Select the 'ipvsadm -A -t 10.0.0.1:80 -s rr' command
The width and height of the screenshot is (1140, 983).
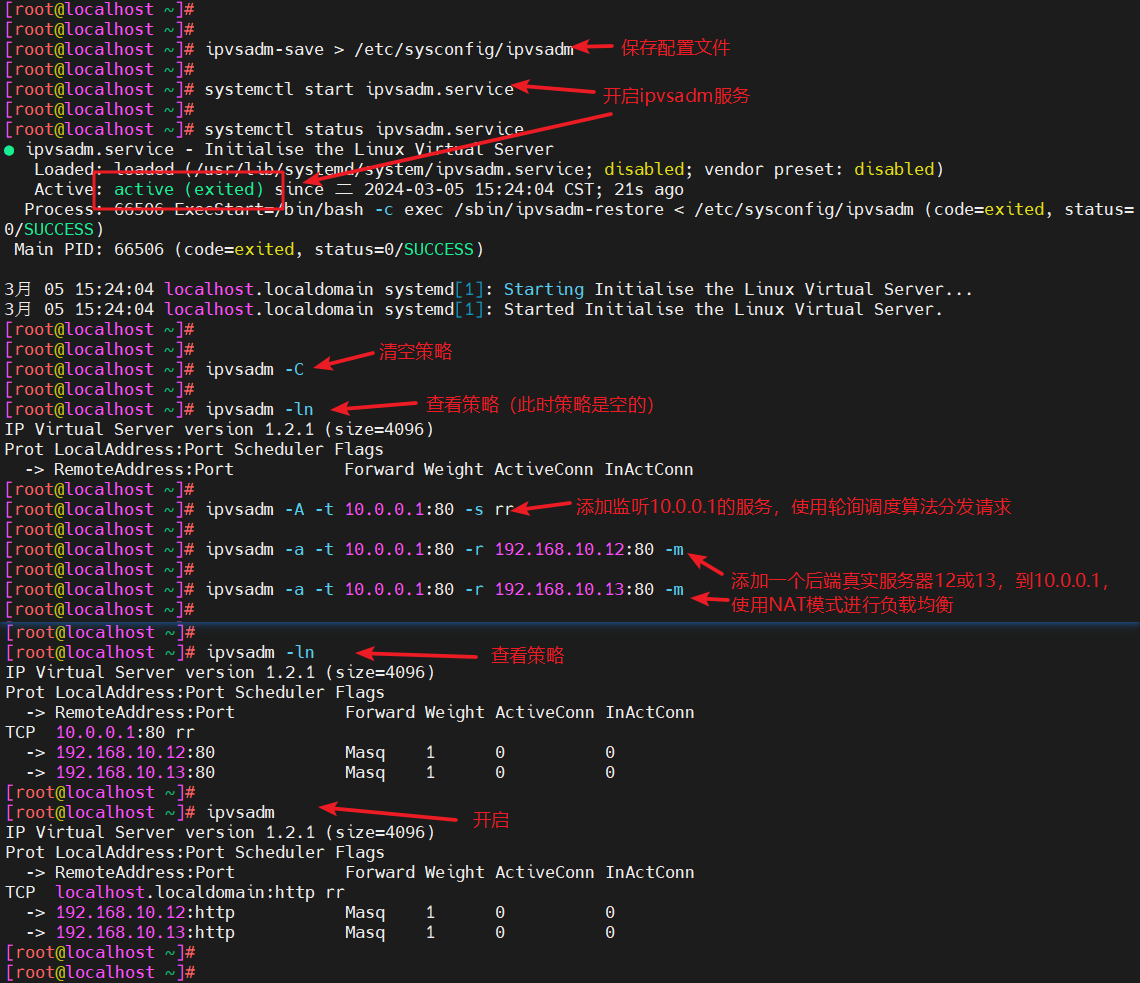[x=360, y=510]
